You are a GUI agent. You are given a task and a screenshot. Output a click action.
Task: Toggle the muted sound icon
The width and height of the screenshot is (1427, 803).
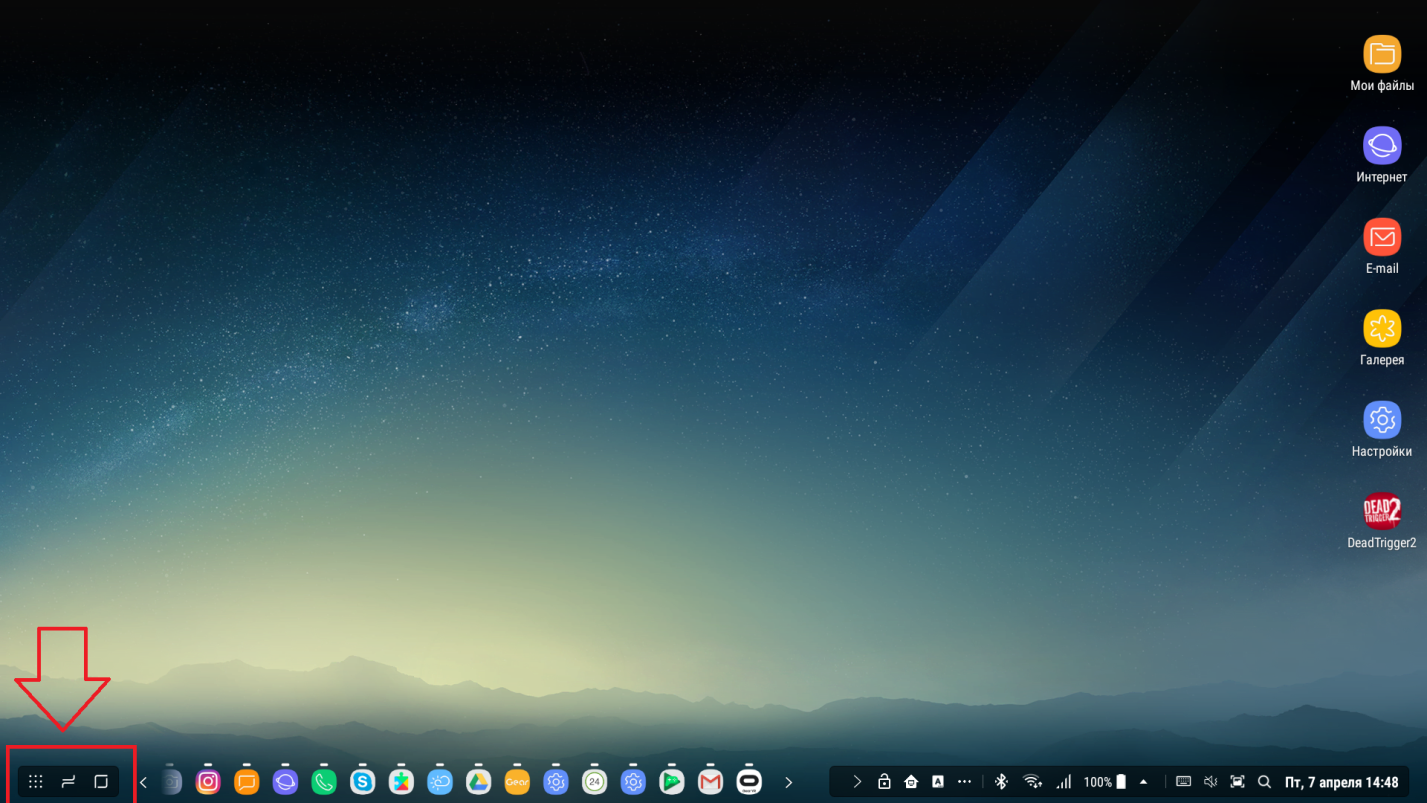1210,782
